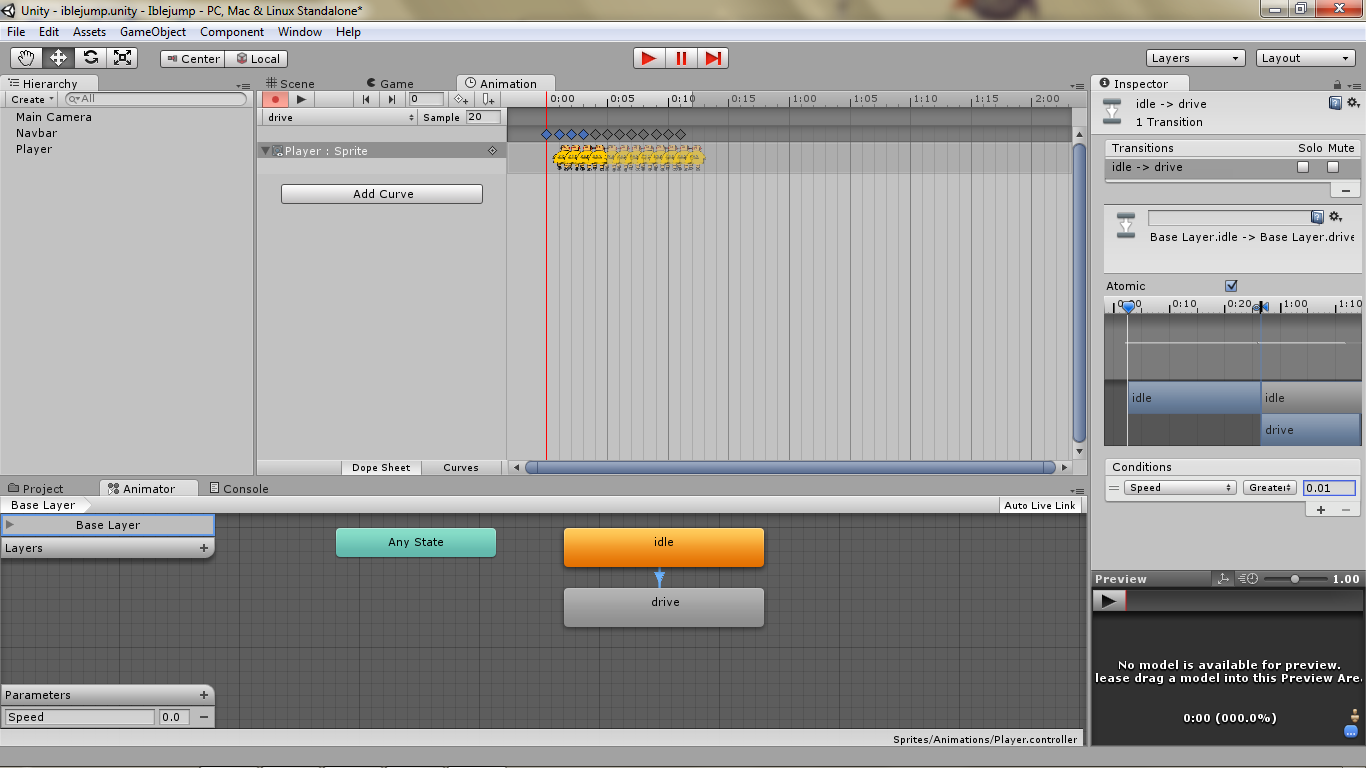Viewport: 1366px width, 768px height.
Task: Open the Greater comparison dropdown
Action: pyautogui.click(x=1270, y=488)
